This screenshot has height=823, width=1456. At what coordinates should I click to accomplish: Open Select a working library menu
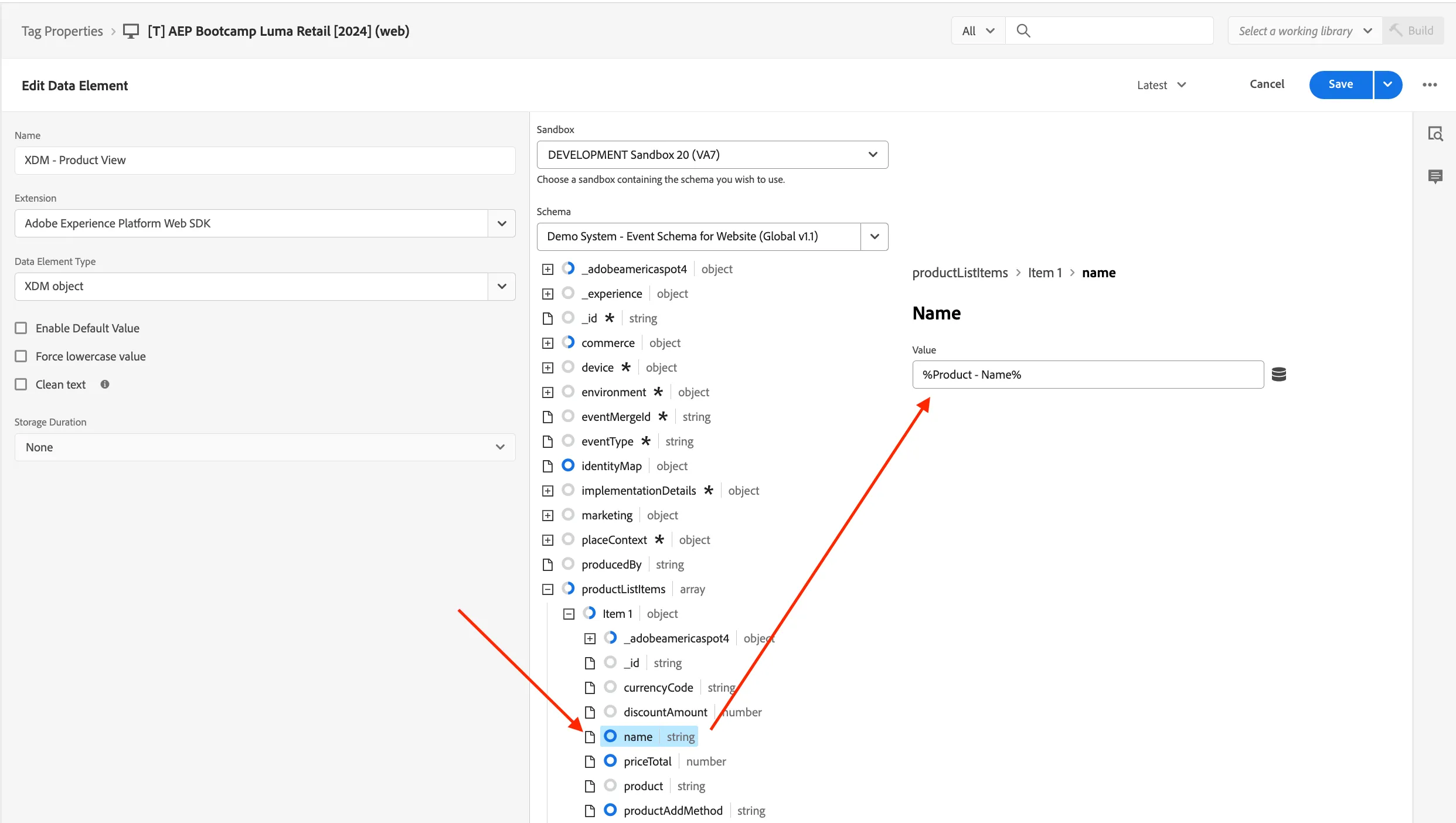1305,30
